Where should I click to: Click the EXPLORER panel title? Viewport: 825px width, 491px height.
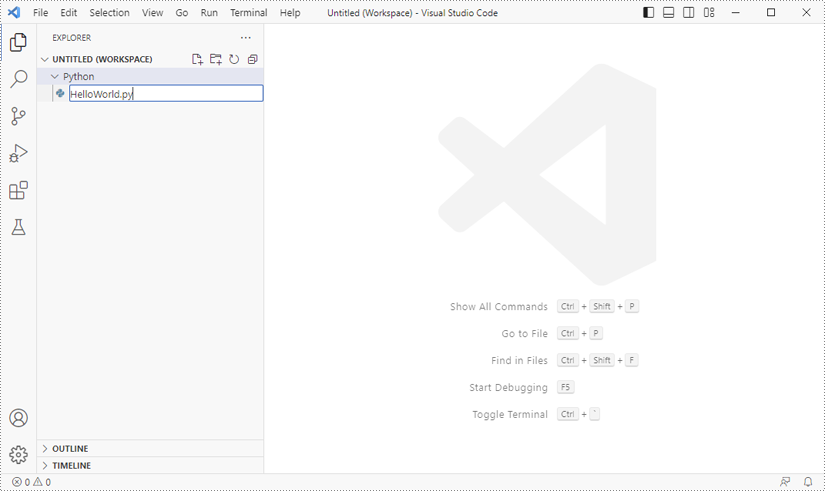pos(72,38)
